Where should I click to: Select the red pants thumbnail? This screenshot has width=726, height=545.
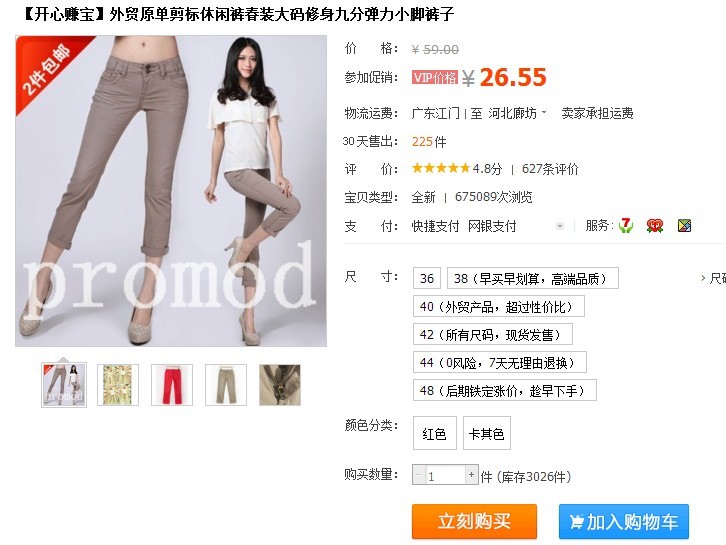(x=172, y=385)
